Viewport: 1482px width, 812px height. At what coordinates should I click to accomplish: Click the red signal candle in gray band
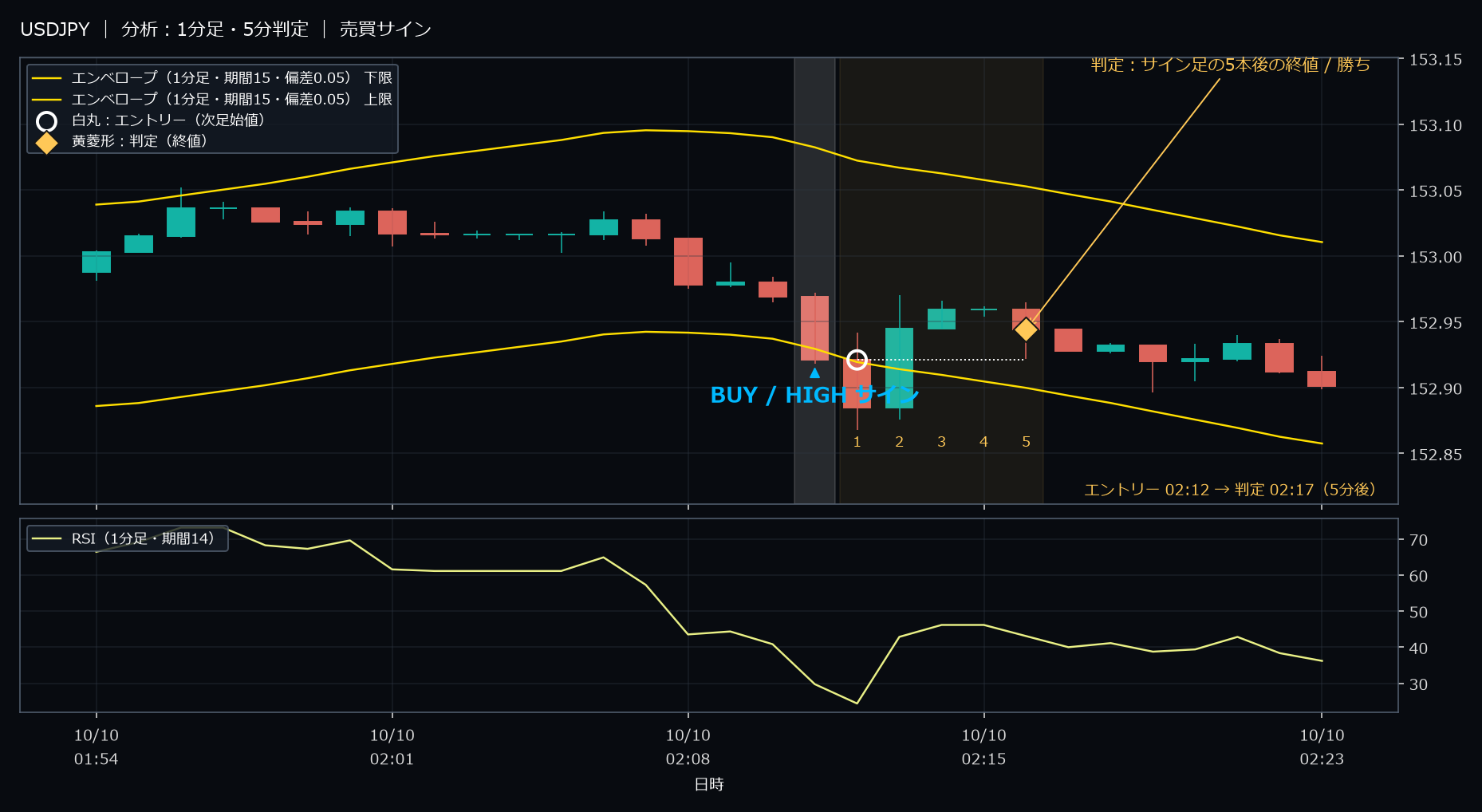click(x=814, y=328)
